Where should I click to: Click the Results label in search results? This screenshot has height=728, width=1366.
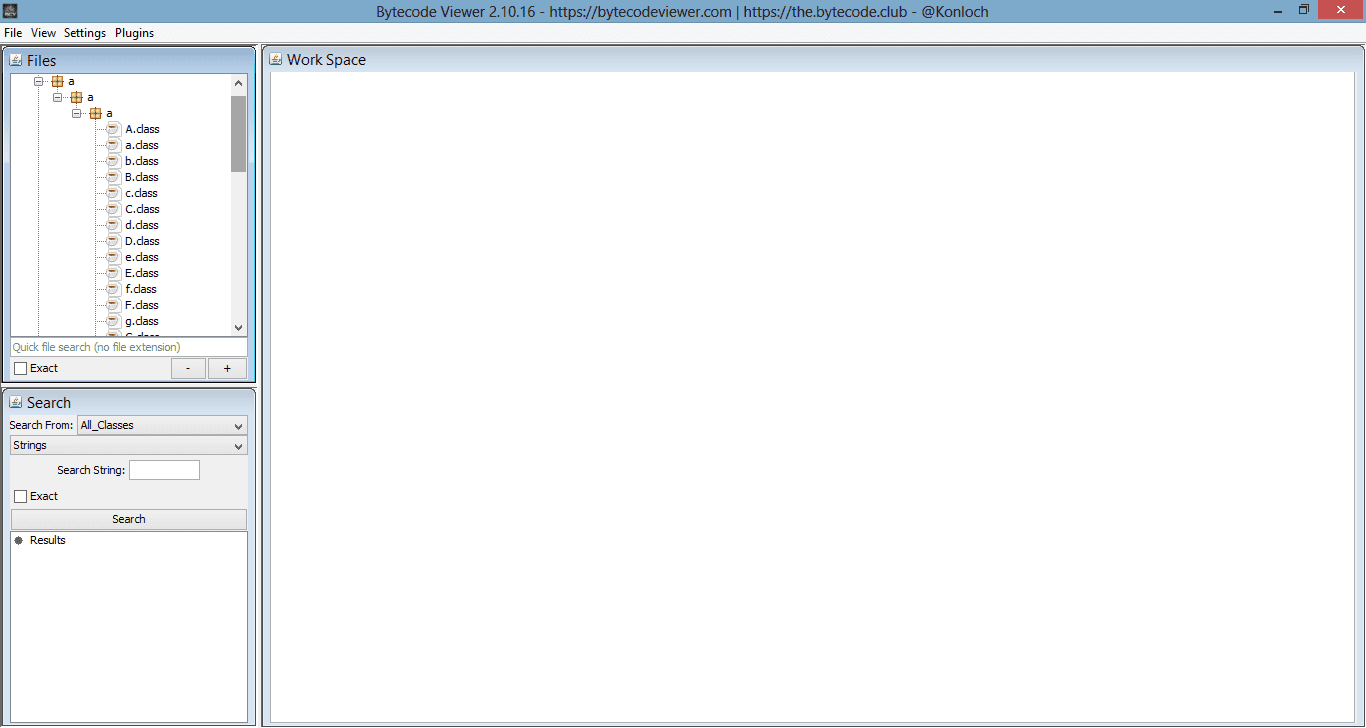[48, 540]
